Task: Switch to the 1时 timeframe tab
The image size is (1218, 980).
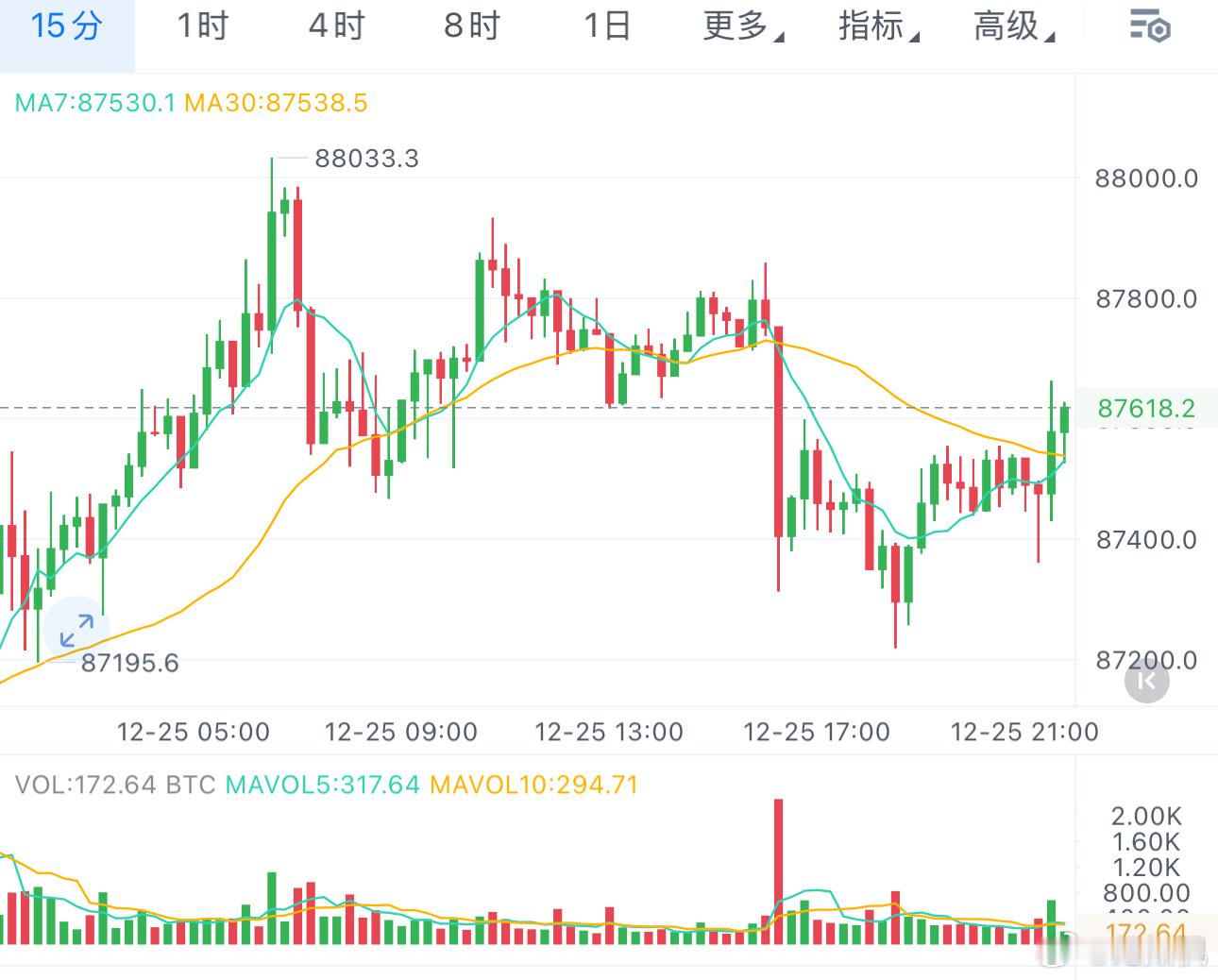Action: [203, 27]
